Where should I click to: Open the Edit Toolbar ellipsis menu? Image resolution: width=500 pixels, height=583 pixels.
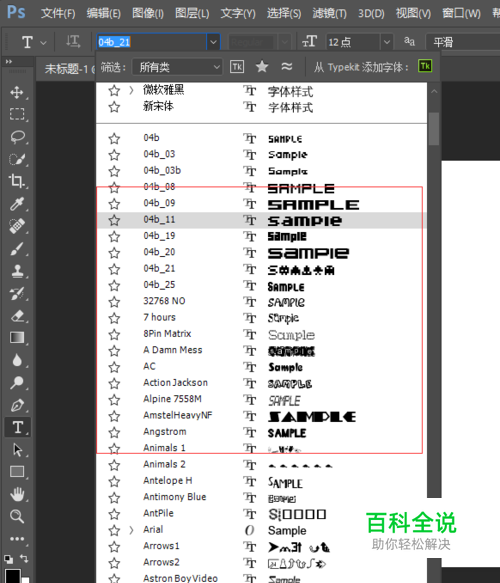tap(17, 539)
